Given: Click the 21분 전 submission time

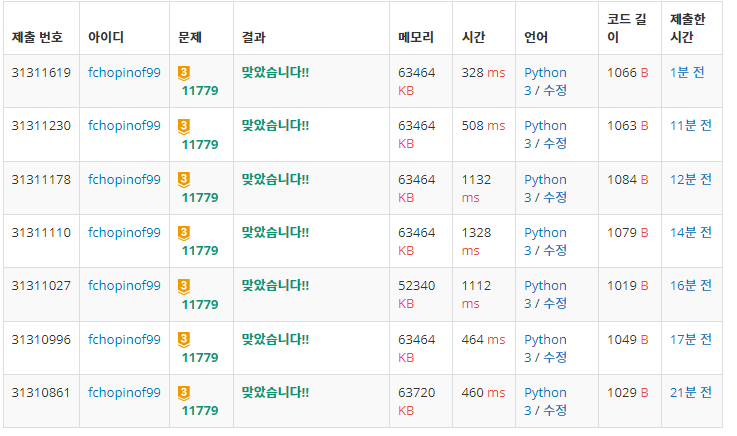Looking at the screenshot, I should [690, 392].
